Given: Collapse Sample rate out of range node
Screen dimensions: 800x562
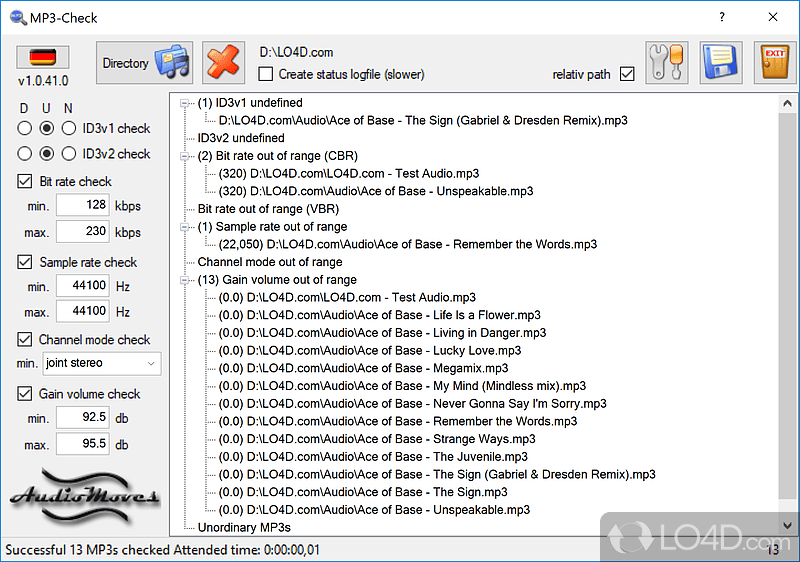Looking at the screenshot, I should point(184,227).
